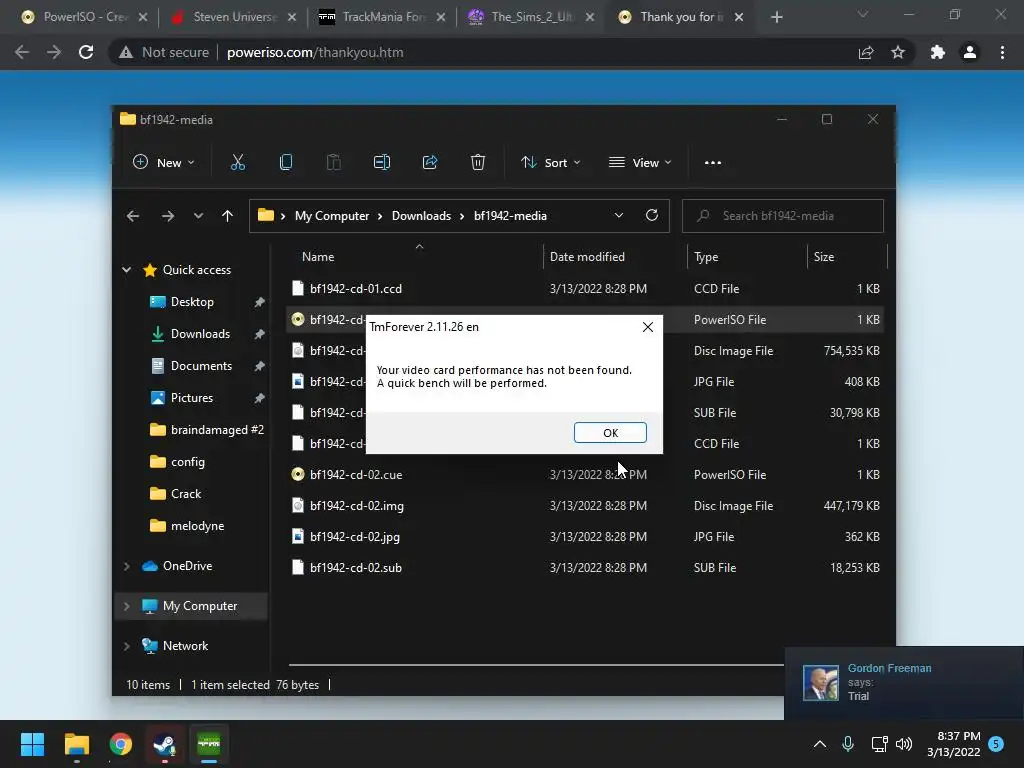
Task: Go forward in File Explorer
Action: click(168, 216)
